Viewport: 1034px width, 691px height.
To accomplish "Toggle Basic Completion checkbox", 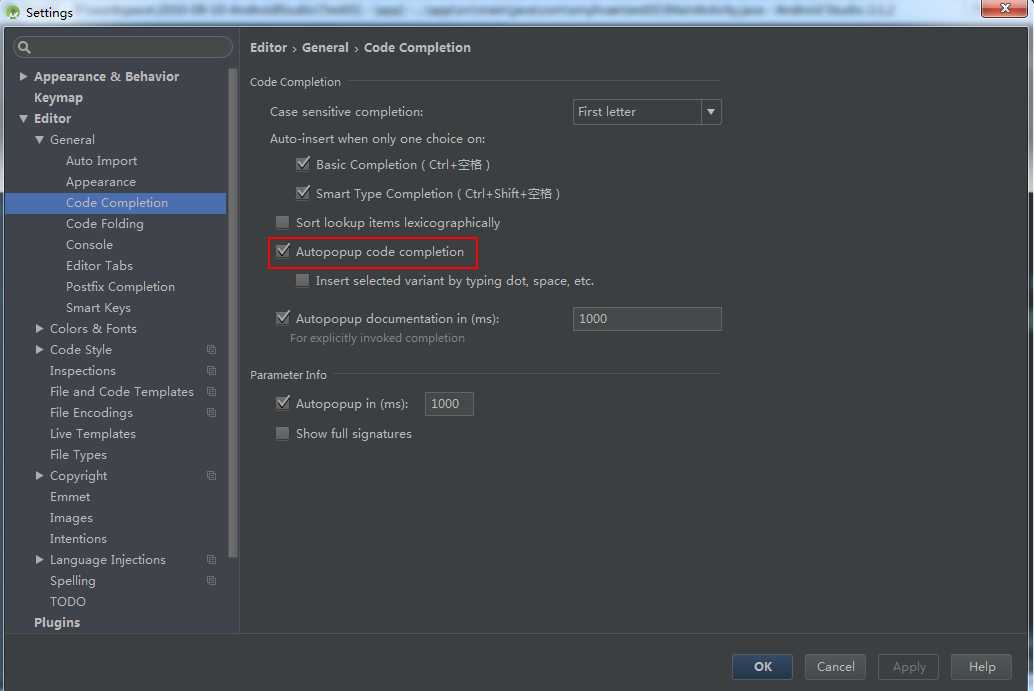I will click(303, 164).
